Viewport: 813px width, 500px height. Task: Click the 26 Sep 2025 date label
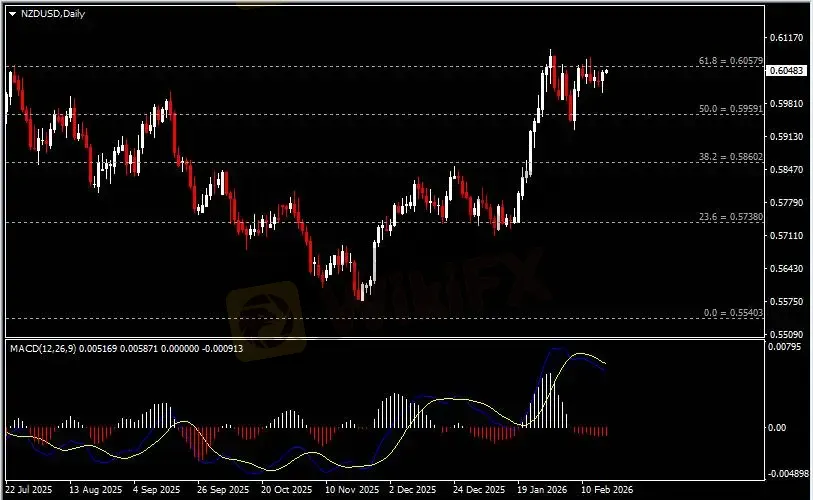[223, 489]
